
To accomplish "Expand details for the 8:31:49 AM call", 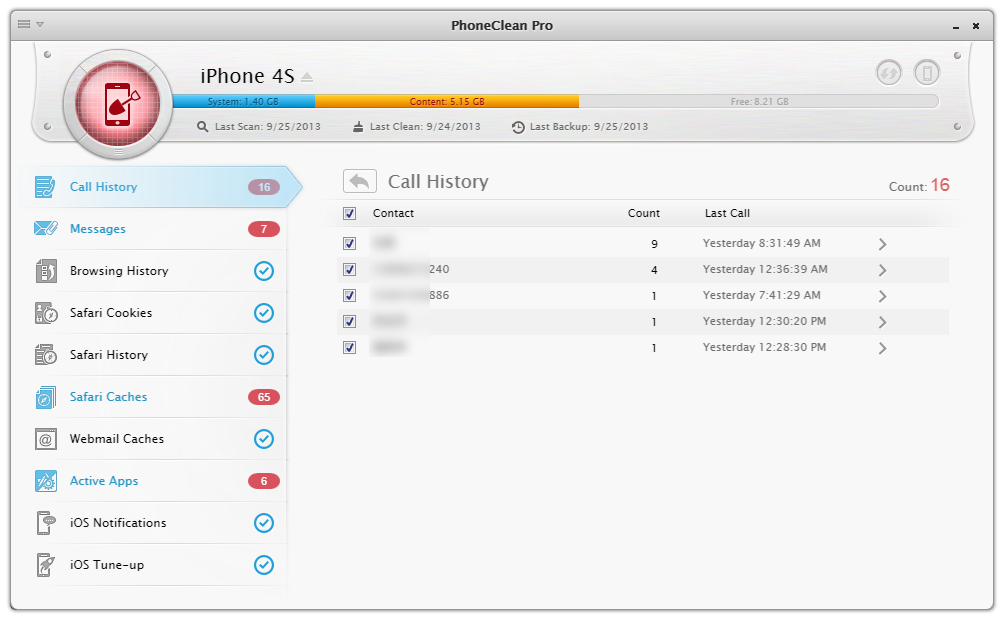I will tap(882, 244).
